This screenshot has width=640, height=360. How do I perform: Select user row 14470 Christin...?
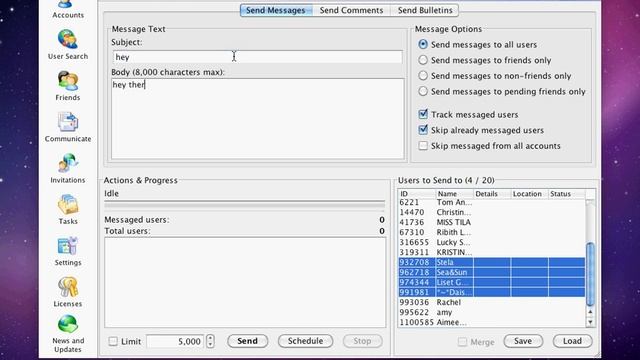click(491, 212)
